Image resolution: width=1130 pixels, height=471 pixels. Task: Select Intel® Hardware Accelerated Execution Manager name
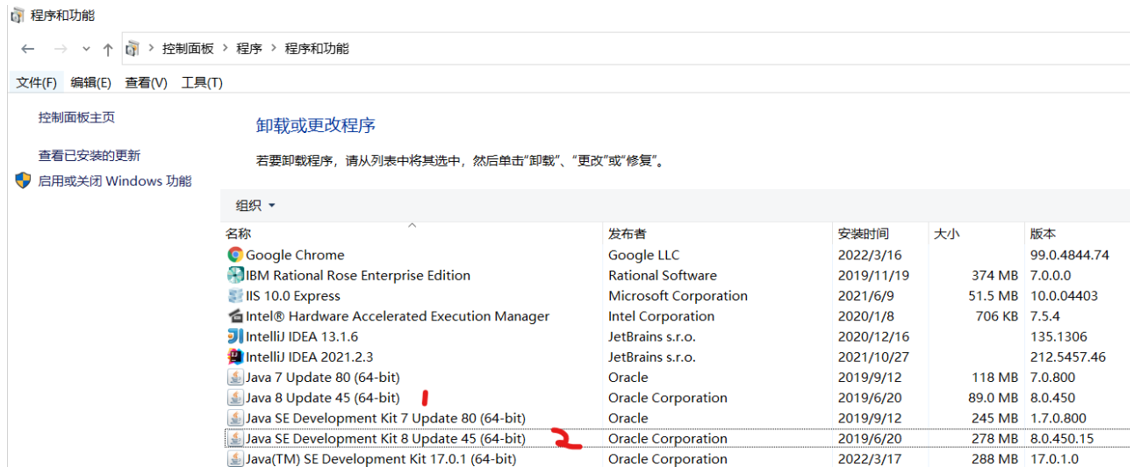pyautogui.click(x=398, y=316)
